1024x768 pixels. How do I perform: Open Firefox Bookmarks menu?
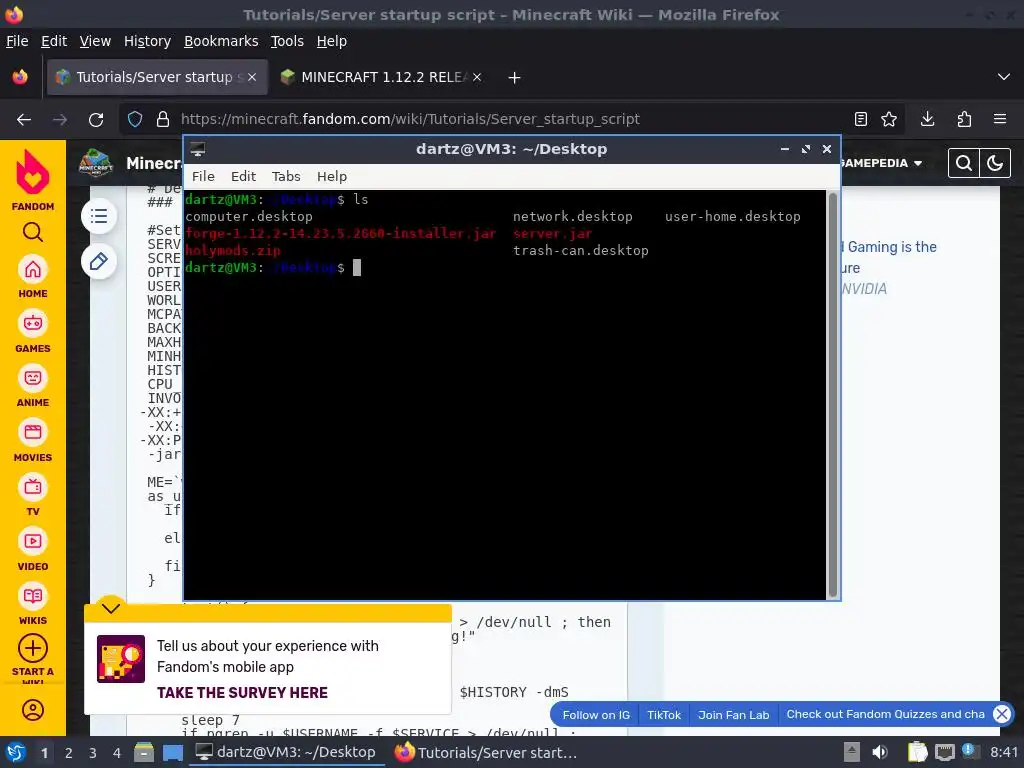[x=221, y=41]
